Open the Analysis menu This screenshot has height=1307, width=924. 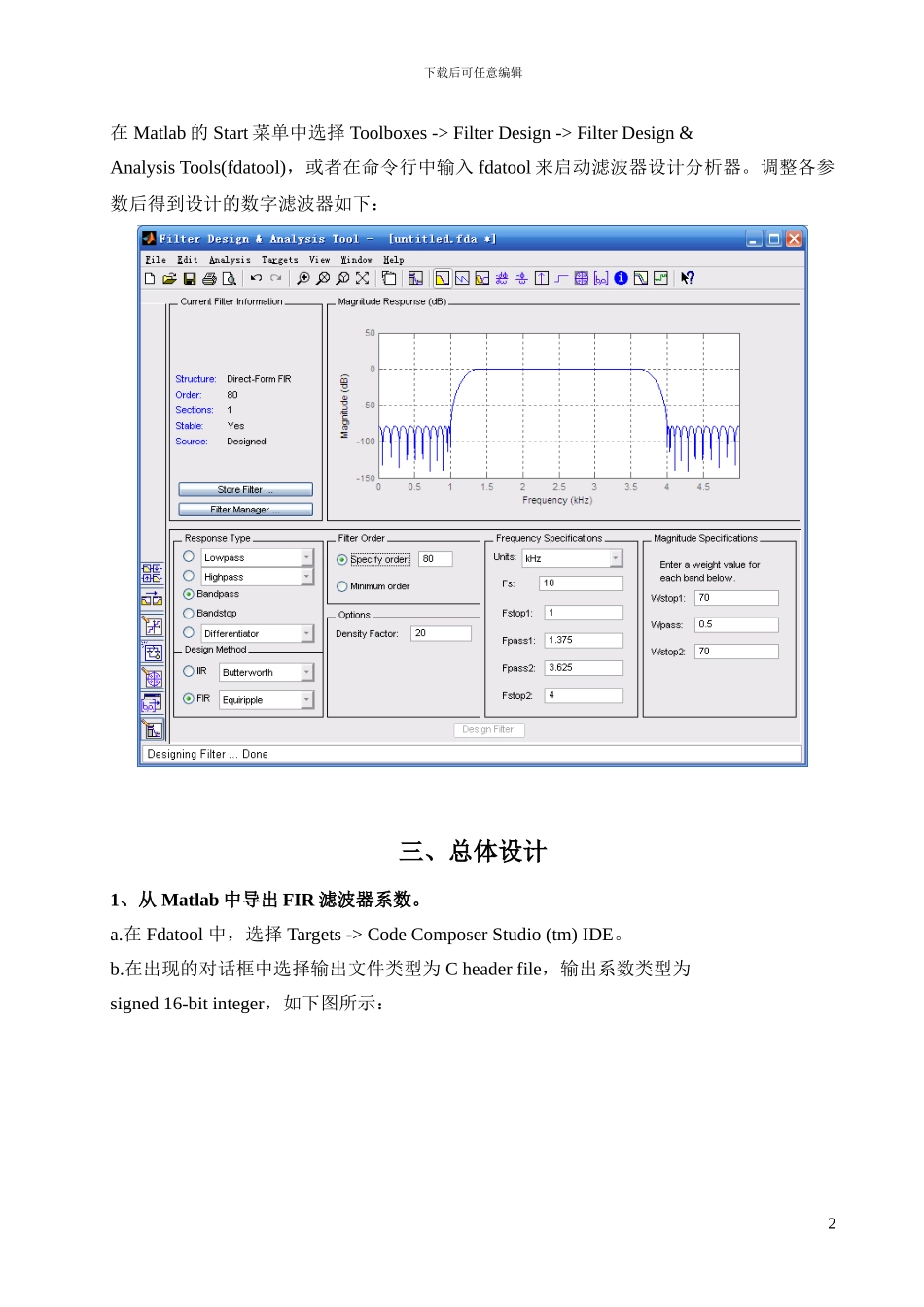(230, 260)
